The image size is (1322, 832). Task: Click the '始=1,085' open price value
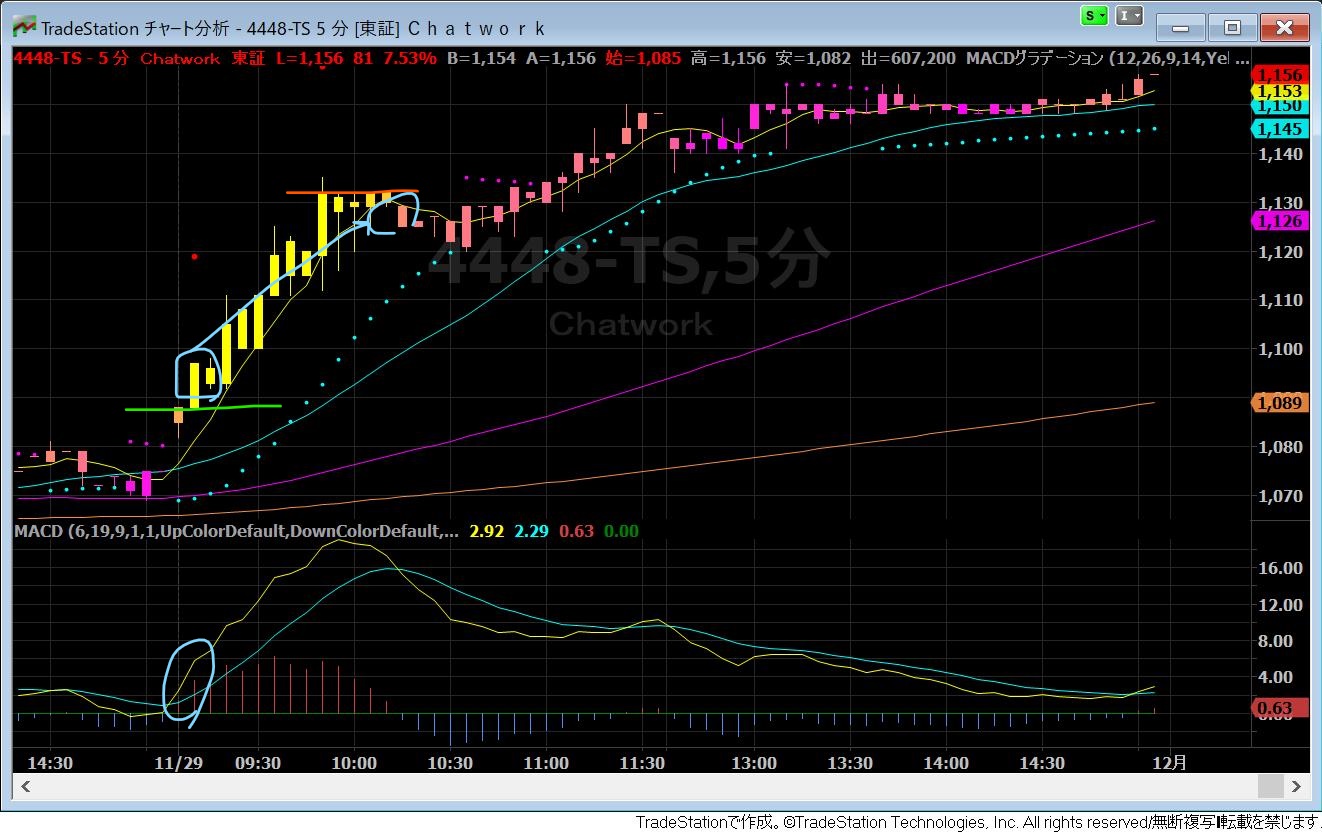click(x=643, y=58)
